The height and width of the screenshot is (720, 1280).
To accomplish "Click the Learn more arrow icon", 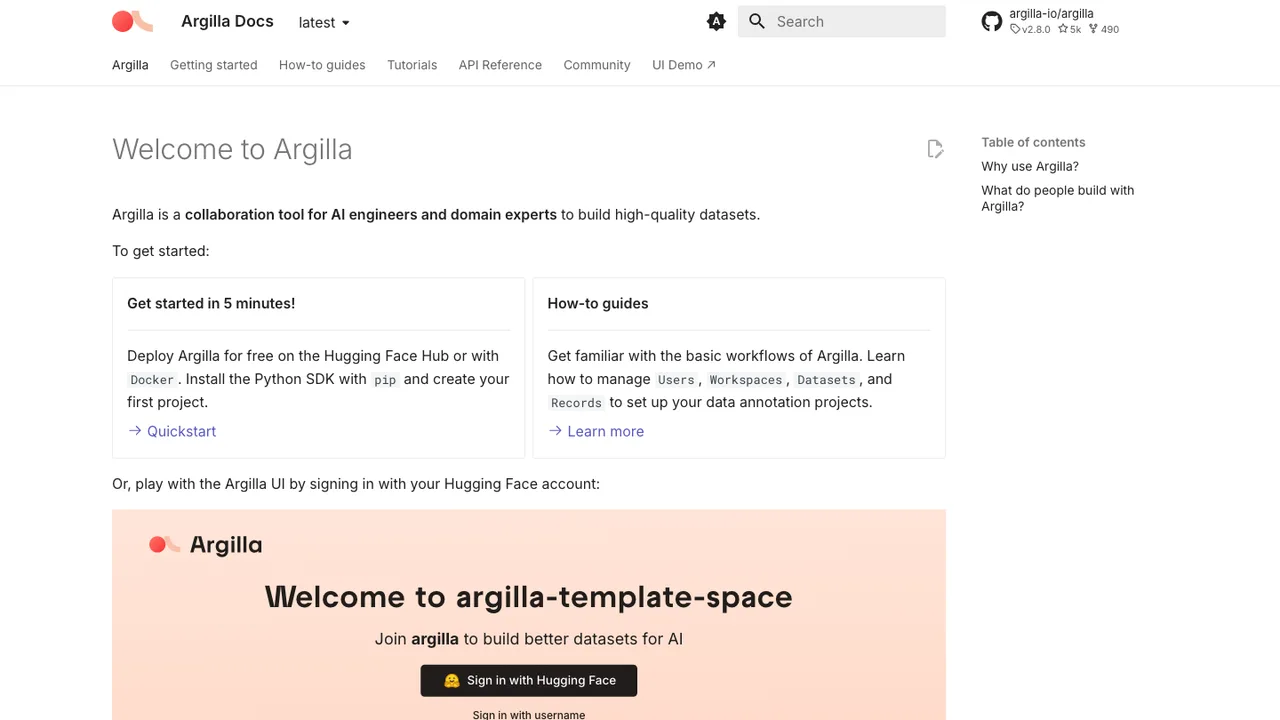I will coord(555,431).
